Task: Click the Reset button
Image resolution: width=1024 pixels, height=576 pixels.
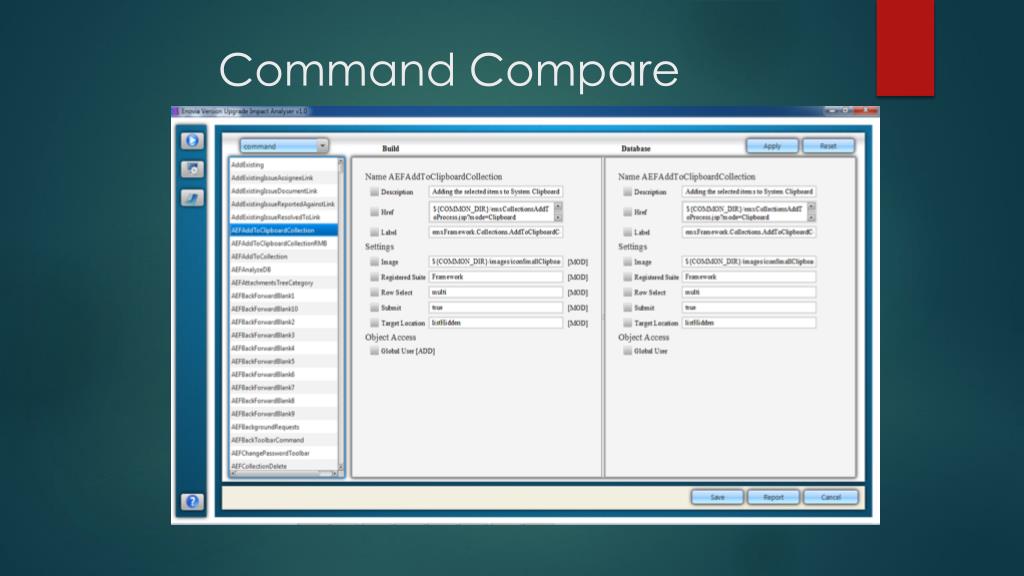Action: tap(828, 146)
